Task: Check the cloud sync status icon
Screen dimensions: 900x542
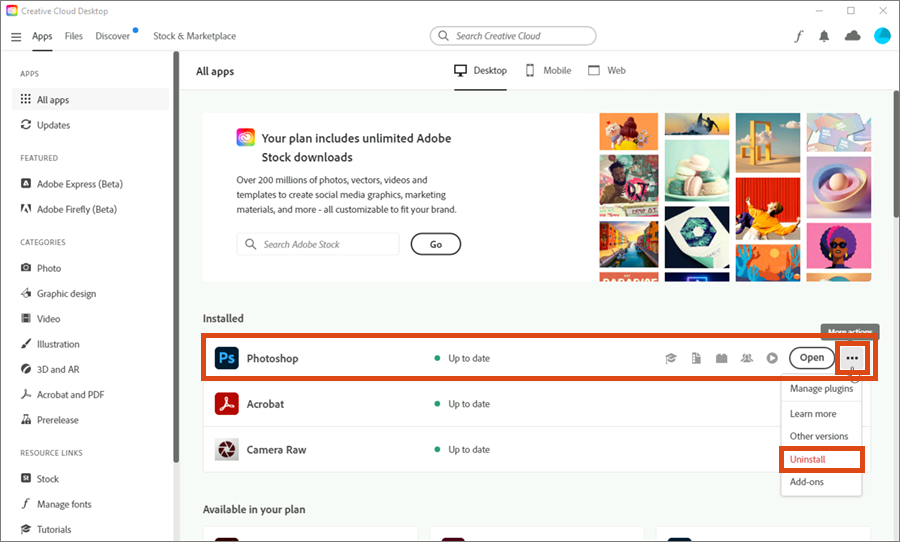Action: tap(852, 36)
